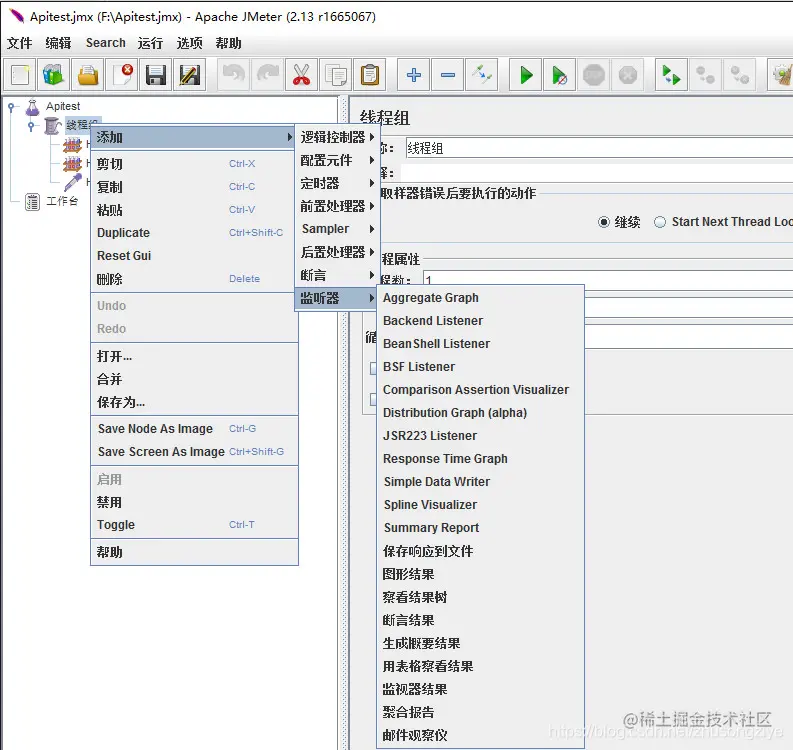Click the Collapse All minus icon
The image size is (793, 750).
click(448, 75)
